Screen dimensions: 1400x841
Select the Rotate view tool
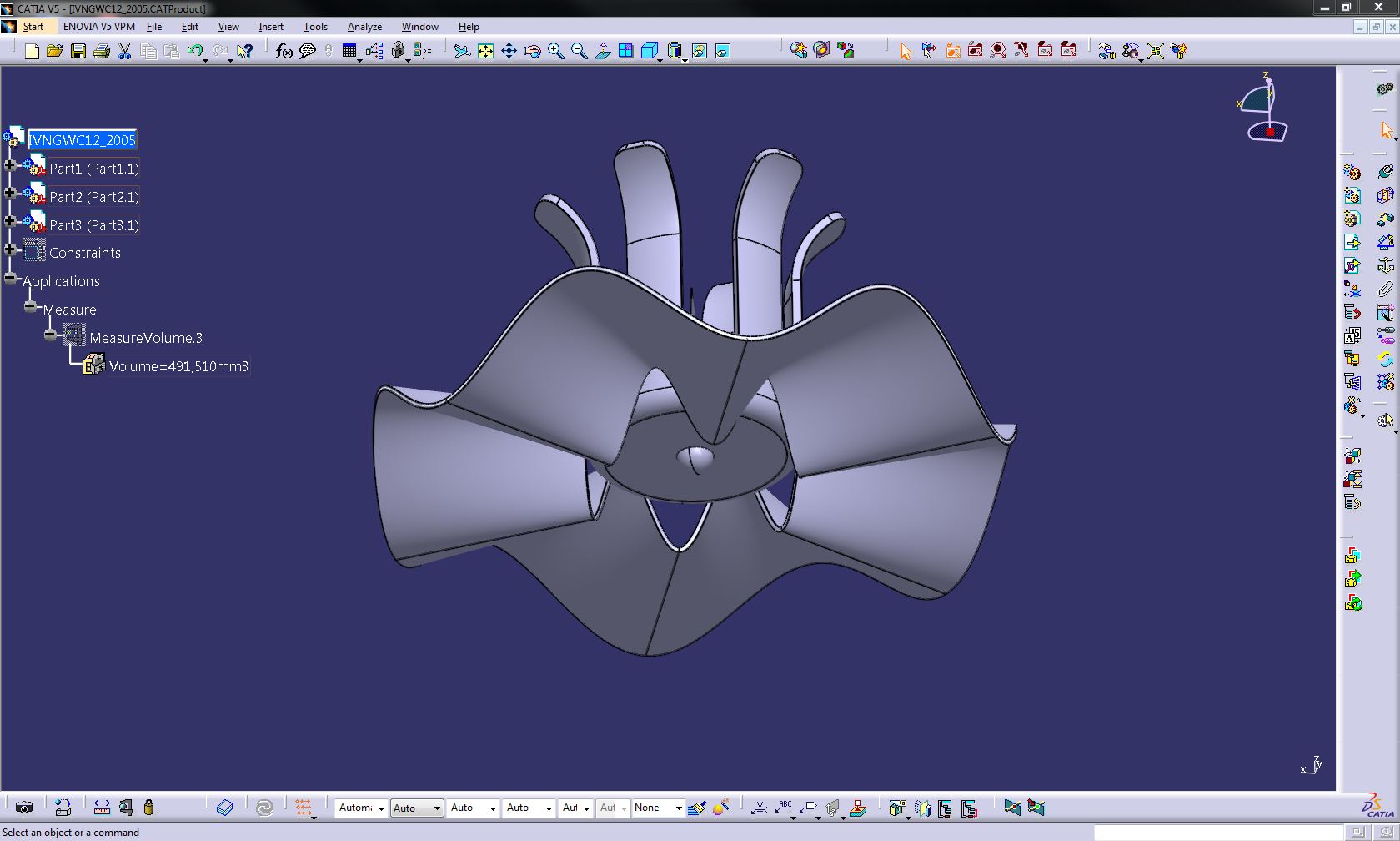[532, 52]
